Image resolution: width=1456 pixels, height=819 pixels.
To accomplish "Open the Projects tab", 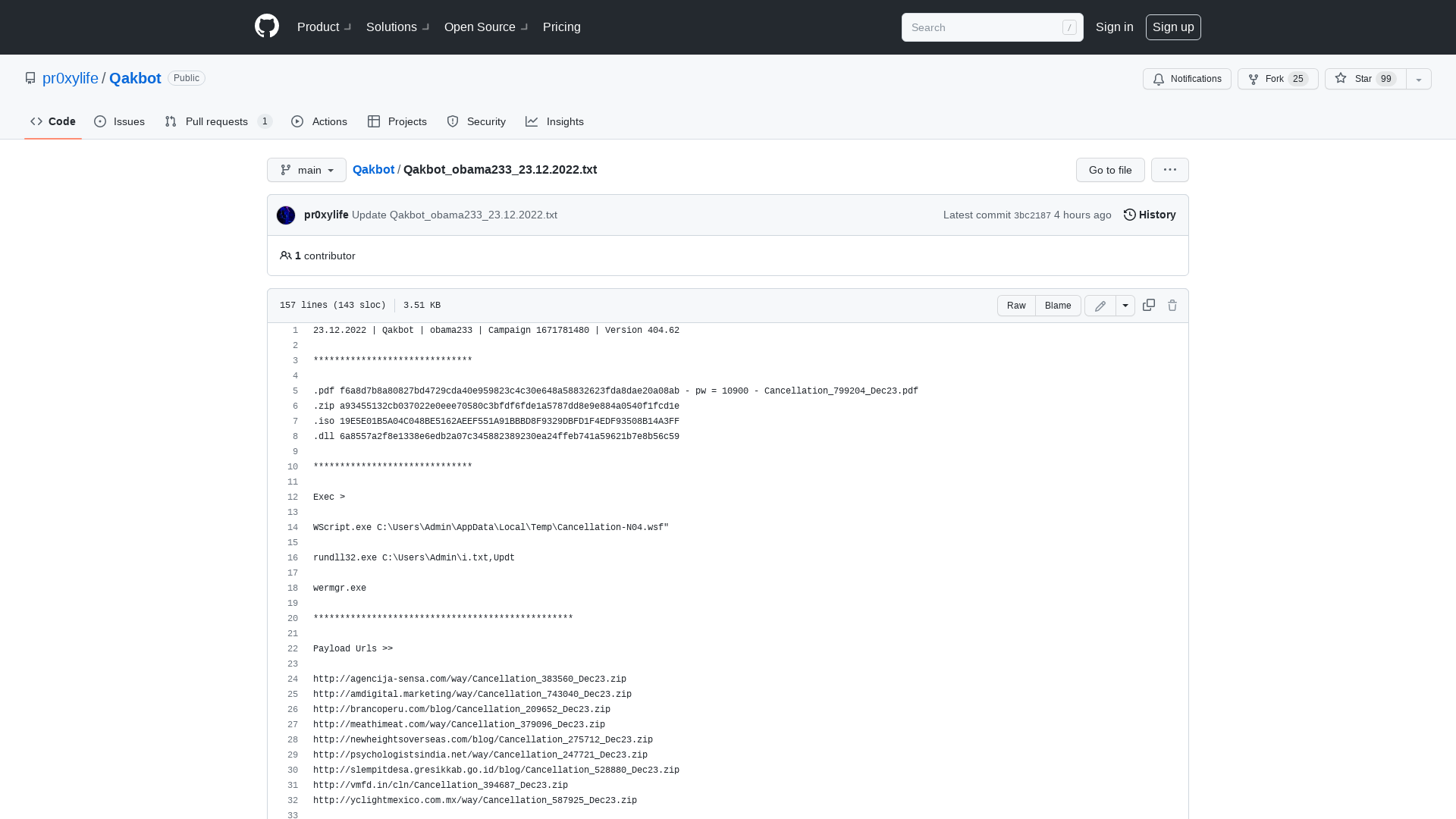I will click(397, 121).
